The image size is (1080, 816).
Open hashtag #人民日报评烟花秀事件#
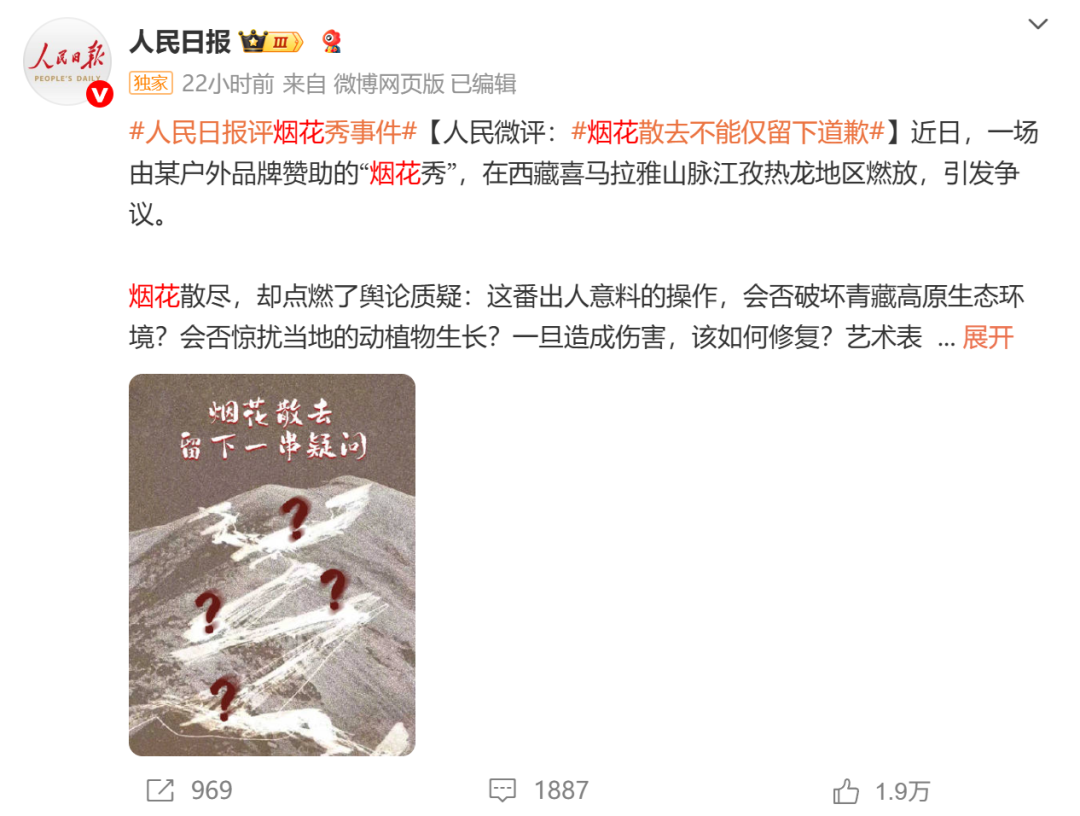[x=273, y=132]
